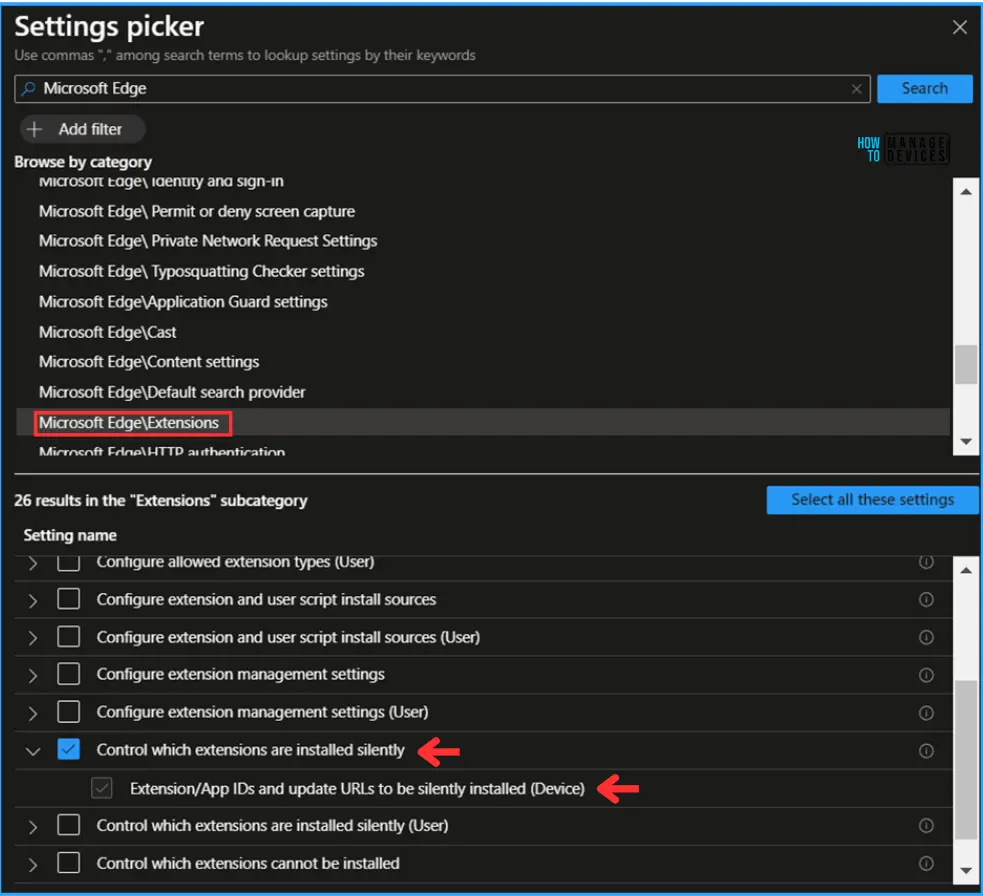Select Microsoft Edge\Application Guard settings category
The image size is (983, 896).
click(183, 302)
